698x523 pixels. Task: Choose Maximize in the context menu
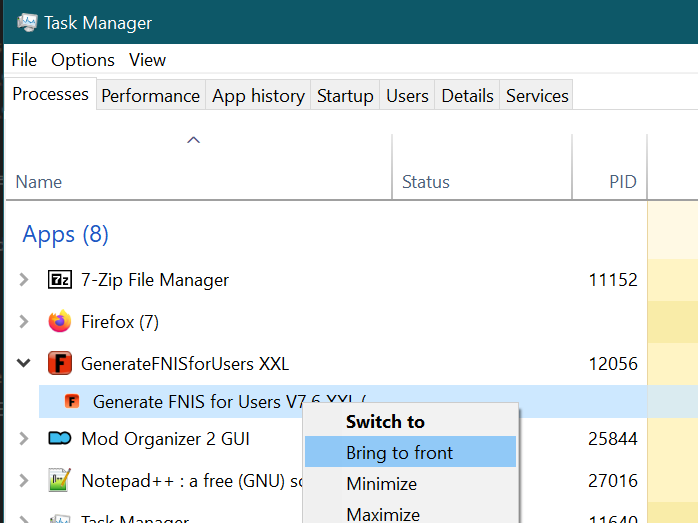click(410, 513)
